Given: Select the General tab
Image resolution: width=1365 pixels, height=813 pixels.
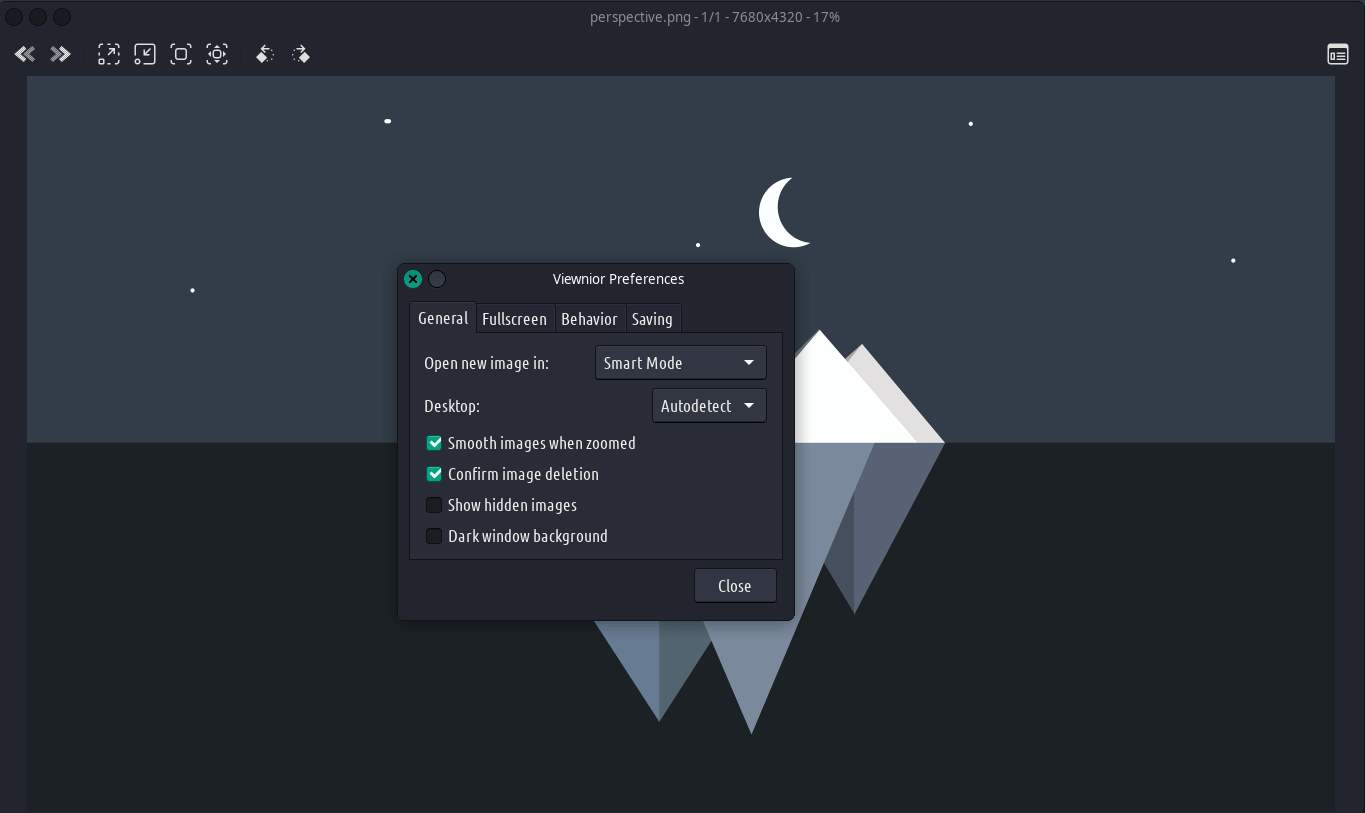Looking at the screenshot, I should click(443, 318).
